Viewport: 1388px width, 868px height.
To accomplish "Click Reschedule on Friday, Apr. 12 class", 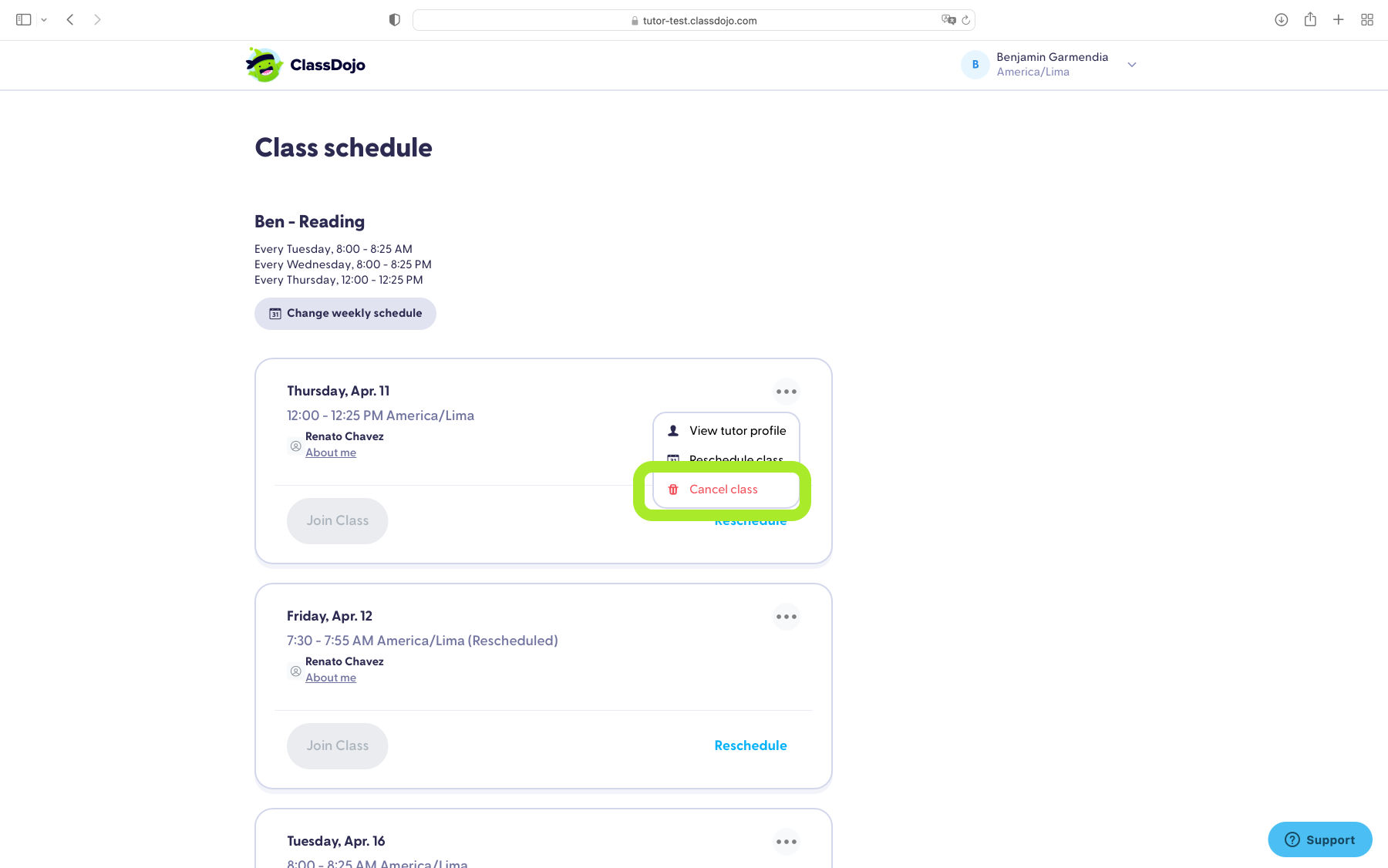I will [x=750, y=745].
